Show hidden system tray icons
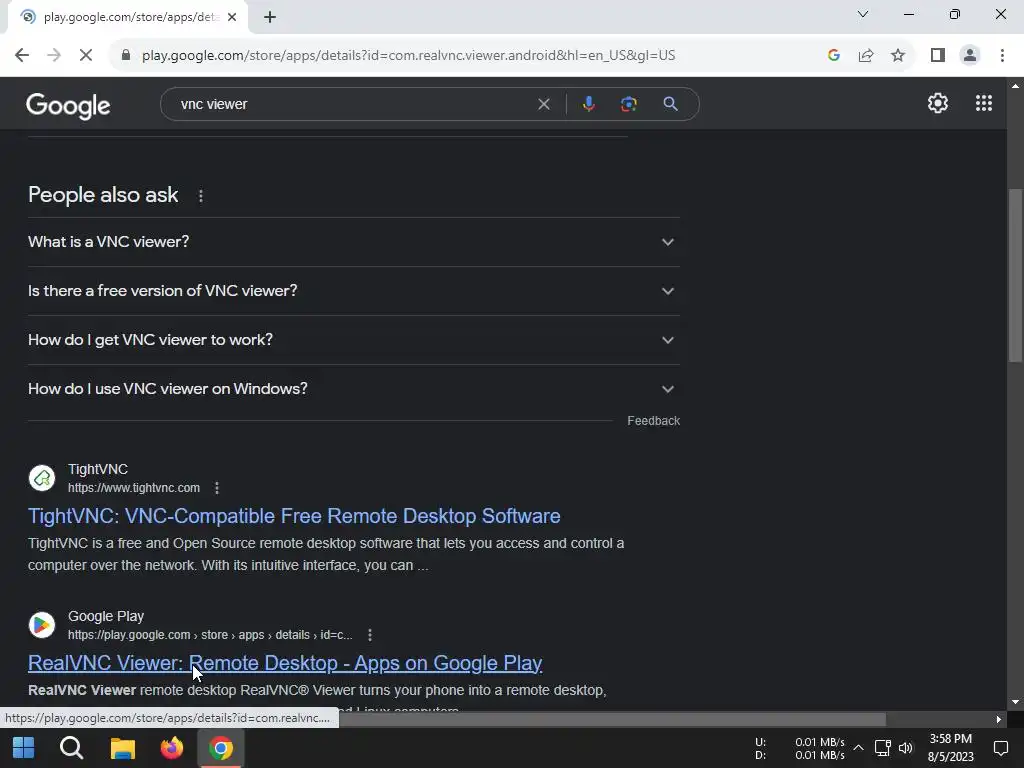This screenshot has width=1024, height=768. pyautogui.click(x=859, y=748)
